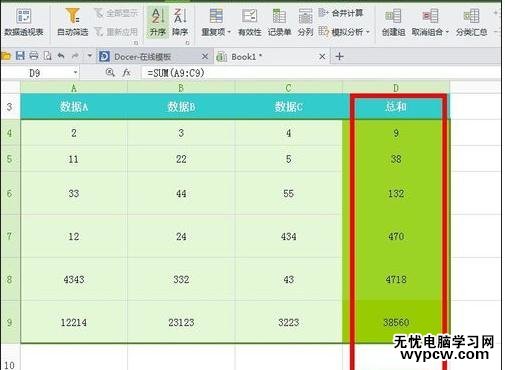Expand the 取消组合 dropdown arrow

click(x=447, y=32)
